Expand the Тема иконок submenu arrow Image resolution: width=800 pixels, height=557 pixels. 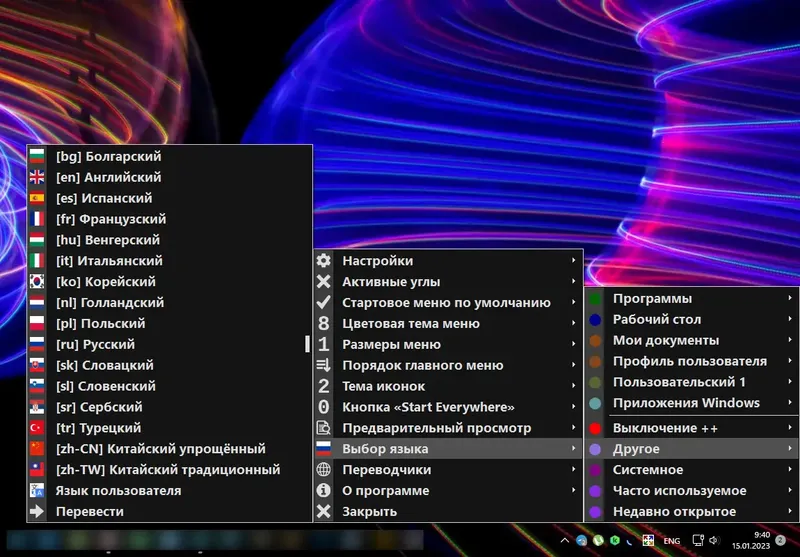coord(573,386)
